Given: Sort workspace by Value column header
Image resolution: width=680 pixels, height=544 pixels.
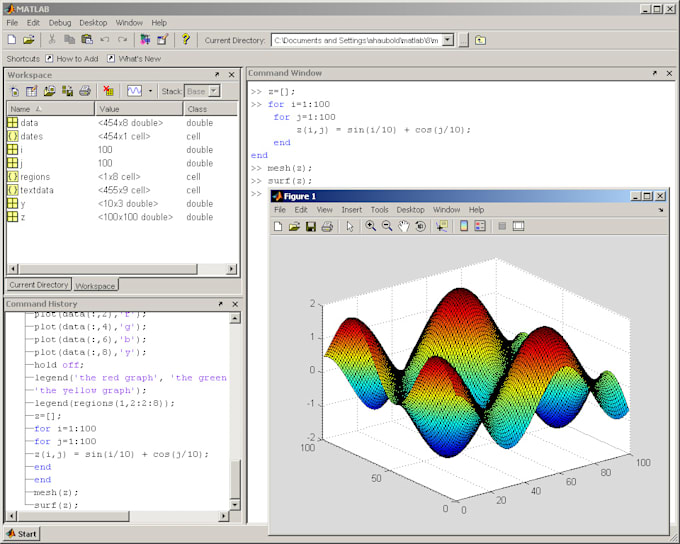Looking at the screenshot, I should coord(139,109).
